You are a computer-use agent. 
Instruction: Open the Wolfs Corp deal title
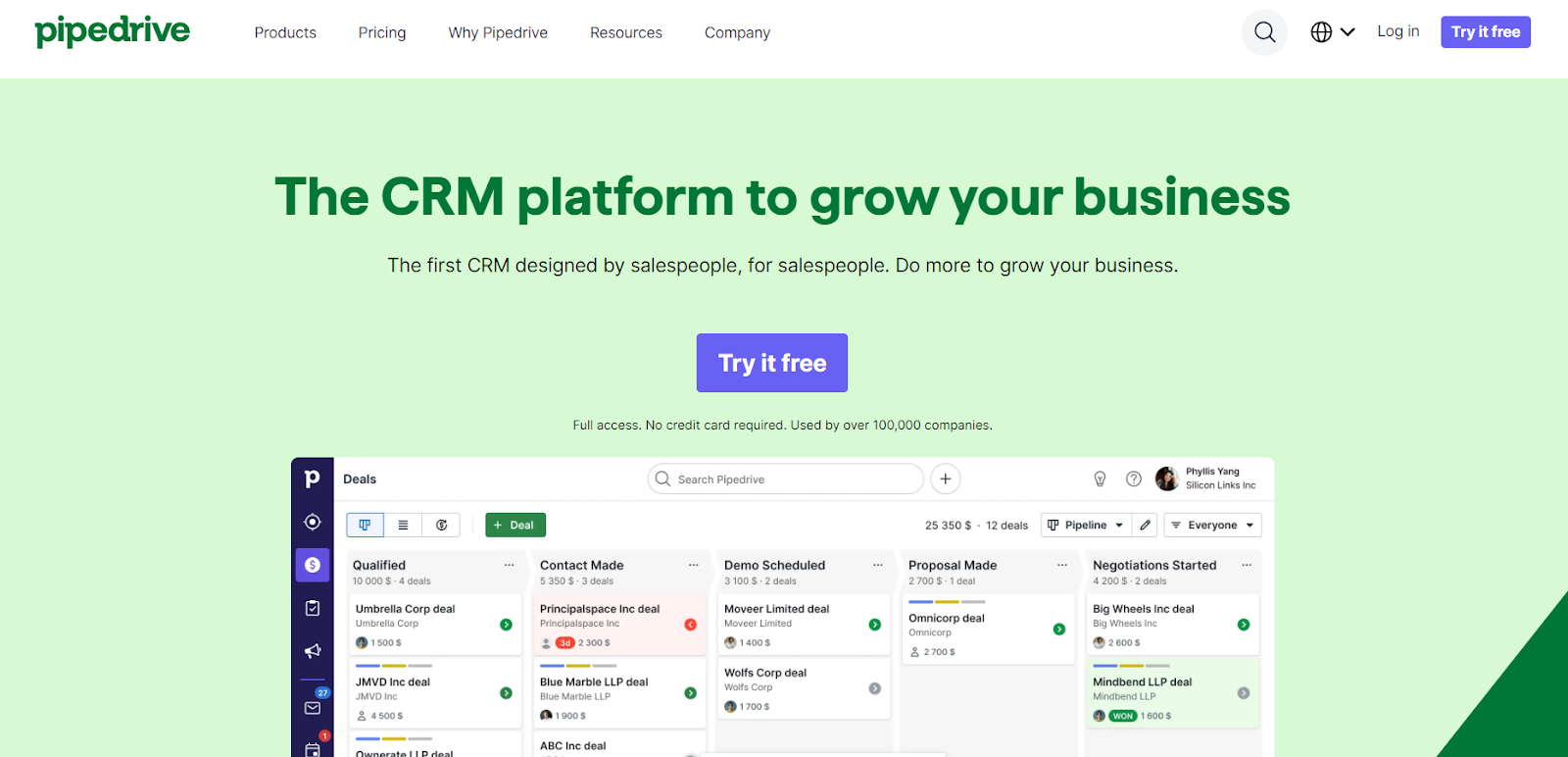coord(765,673)
